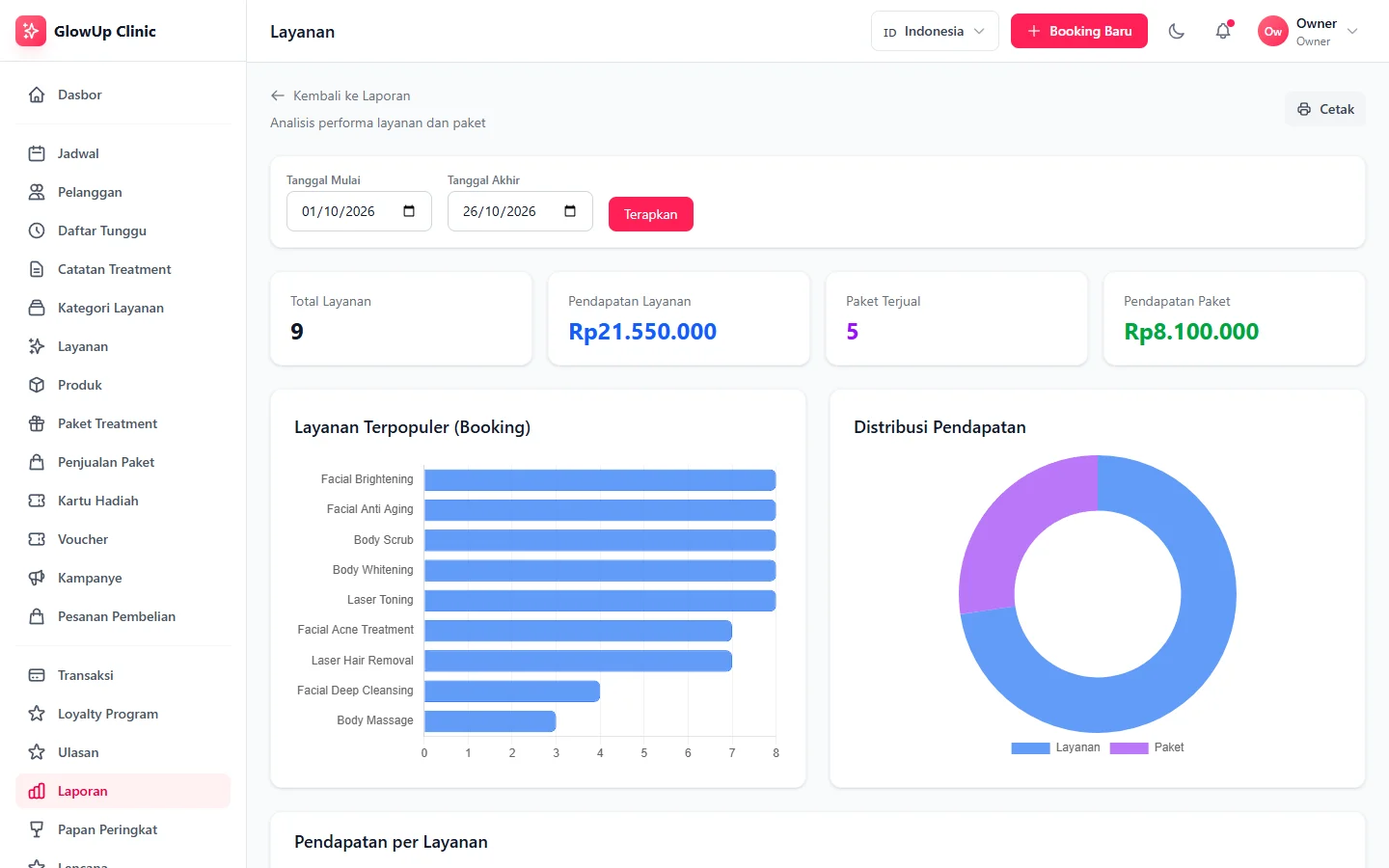Click the Penjualan Paket bag icon
1389x868 pixels.
[x=37, y=462]
